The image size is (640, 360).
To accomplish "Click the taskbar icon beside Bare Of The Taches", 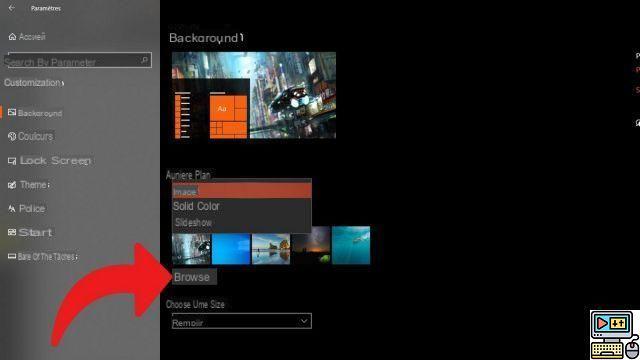I will [x=12, y=257].
